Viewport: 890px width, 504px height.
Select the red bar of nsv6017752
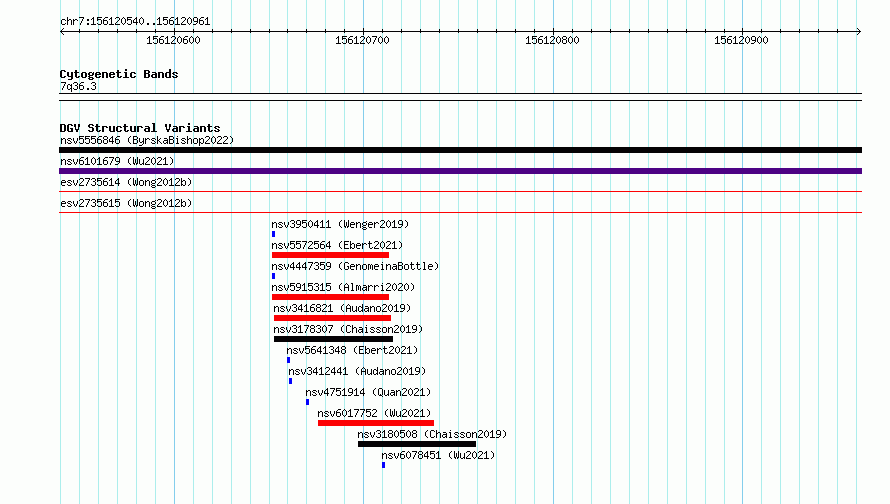click(x=376, y=423)
